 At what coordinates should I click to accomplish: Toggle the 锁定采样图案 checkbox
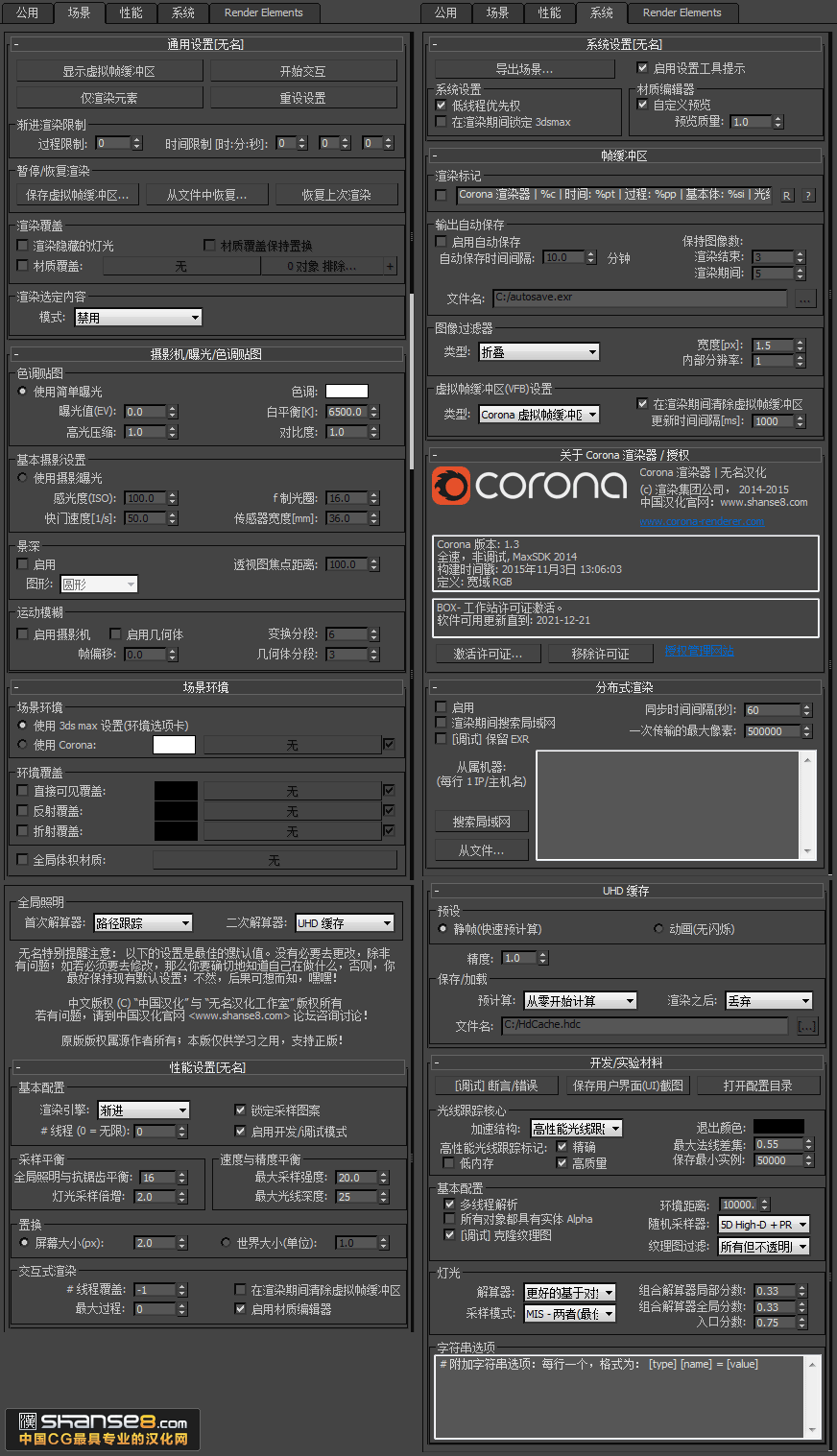(240, 1110)
